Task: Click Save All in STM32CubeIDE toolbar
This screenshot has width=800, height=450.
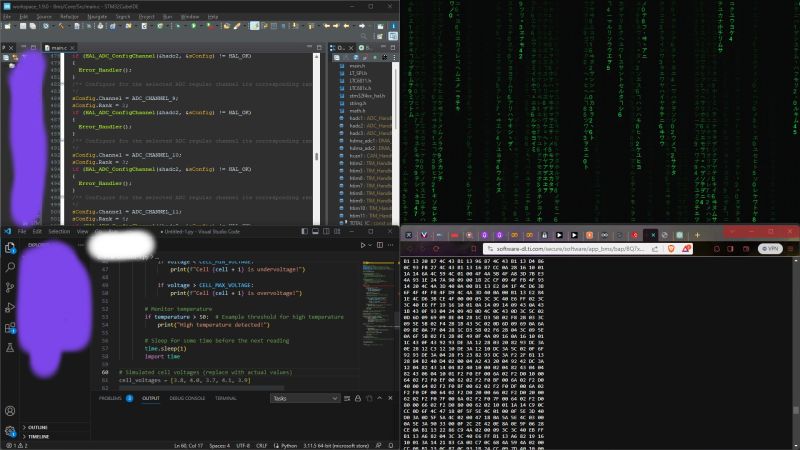Action: coord(33,26)
